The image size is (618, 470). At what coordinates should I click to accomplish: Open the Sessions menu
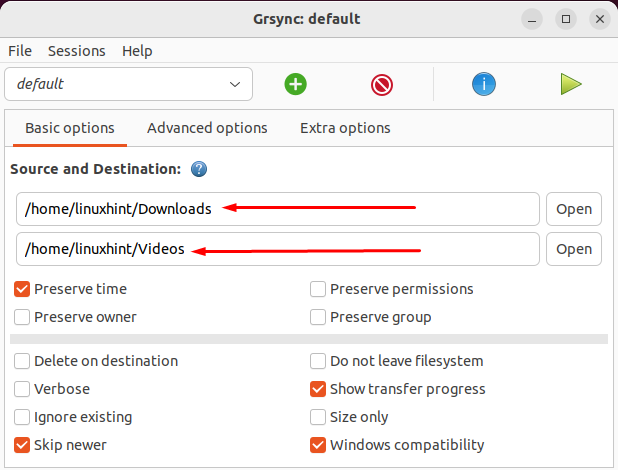[x=75, y=51]
